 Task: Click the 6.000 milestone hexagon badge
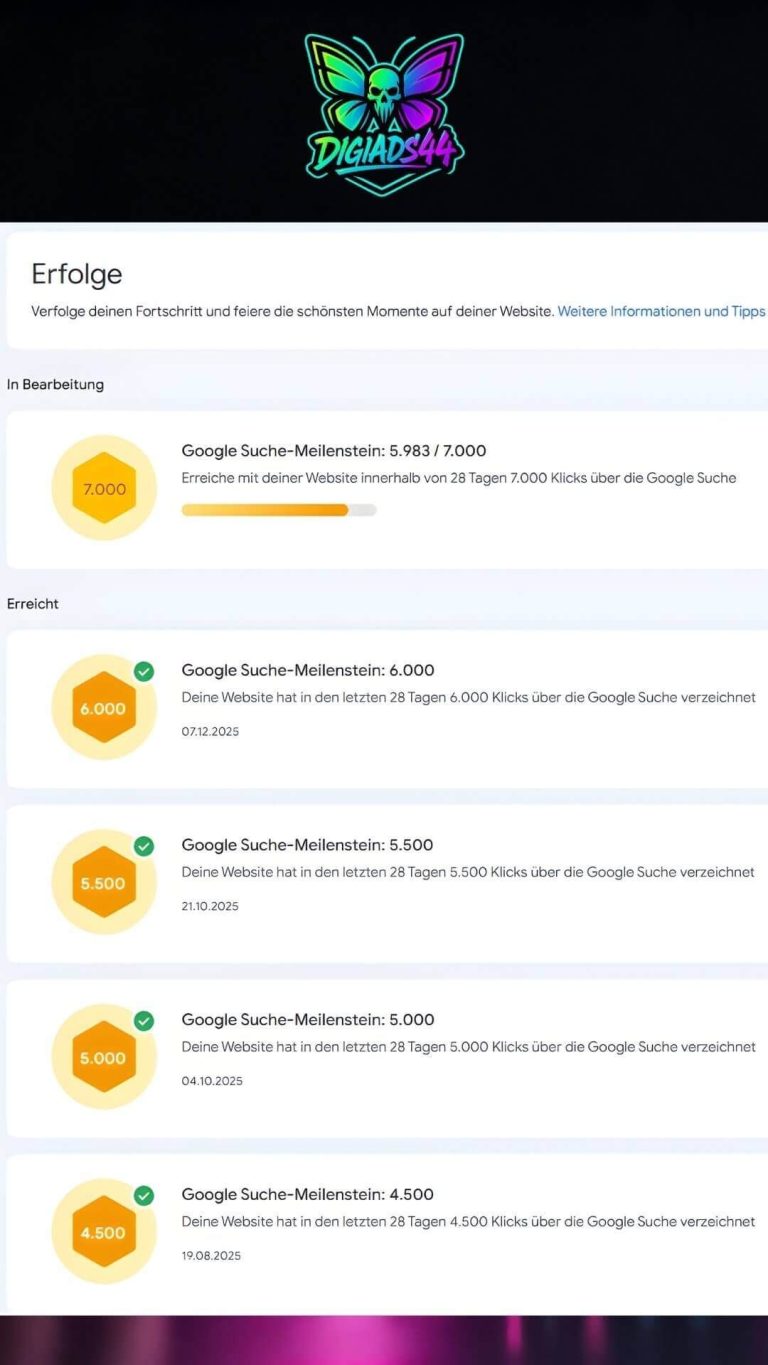[103, 708]
